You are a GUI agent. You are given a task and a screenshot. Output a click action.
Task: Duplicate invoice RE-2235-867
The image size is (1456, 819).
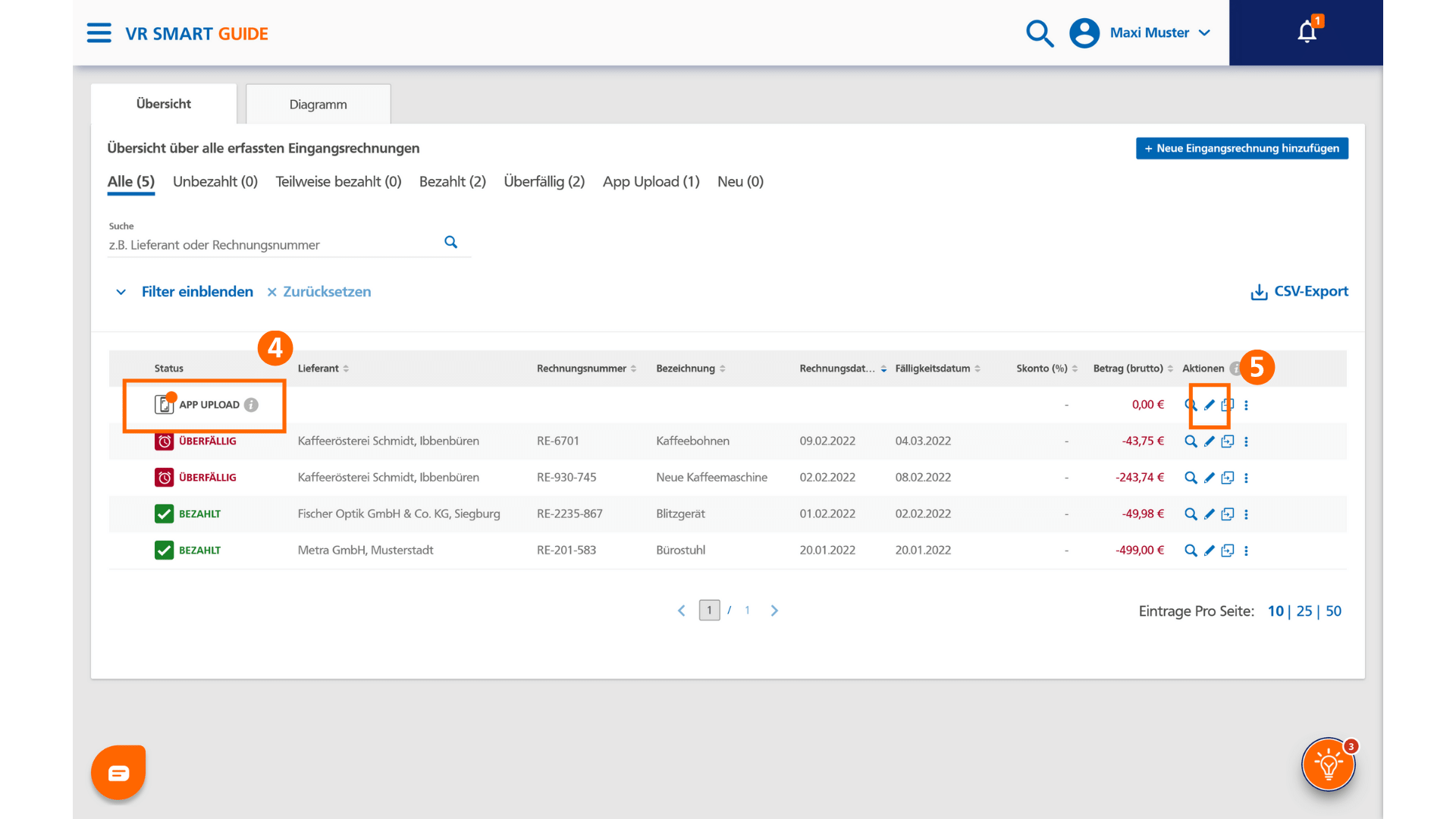point(1228,514)
